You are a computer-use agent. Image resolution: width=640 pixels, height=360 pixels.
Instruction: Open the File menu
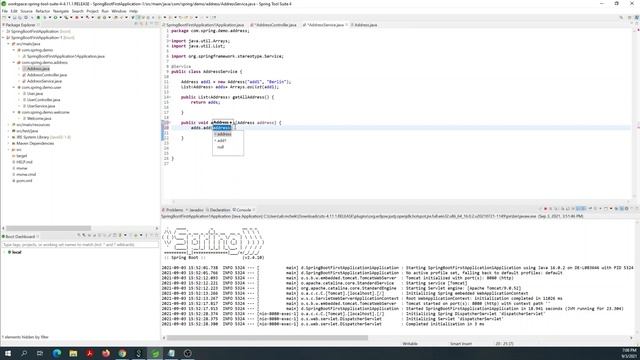4,11
